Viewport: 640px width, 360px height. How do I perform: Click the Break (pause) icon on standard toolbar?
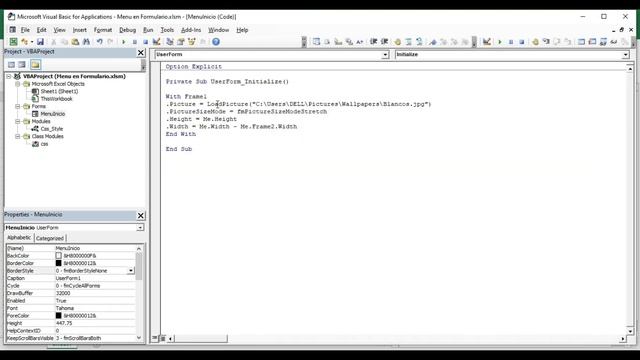pos(134,42)
